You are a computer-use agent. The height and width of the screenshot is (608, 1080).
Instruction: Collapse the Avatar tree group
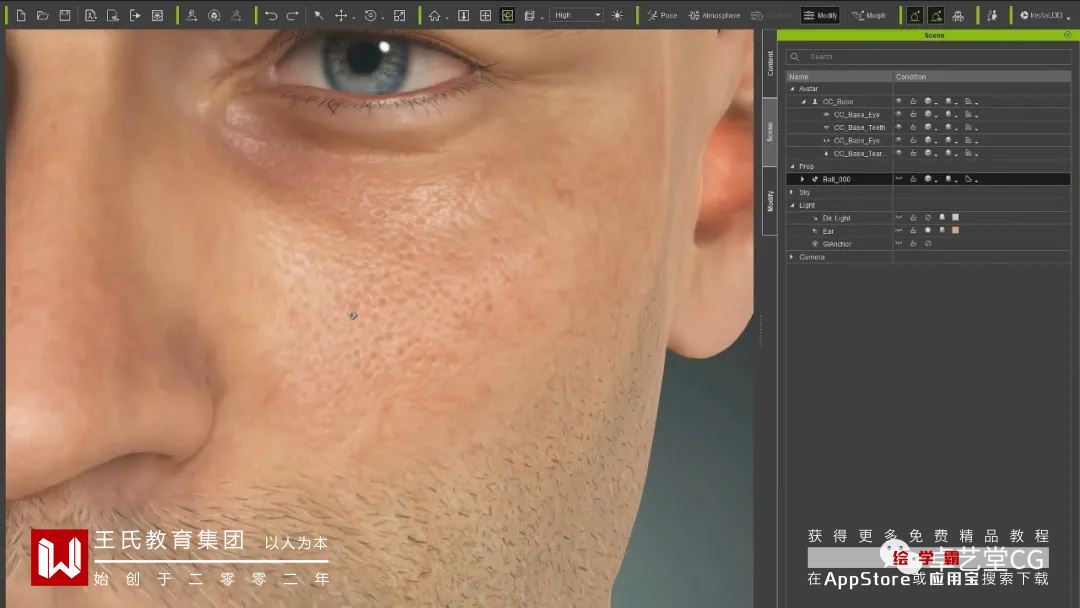click(792, 89)
